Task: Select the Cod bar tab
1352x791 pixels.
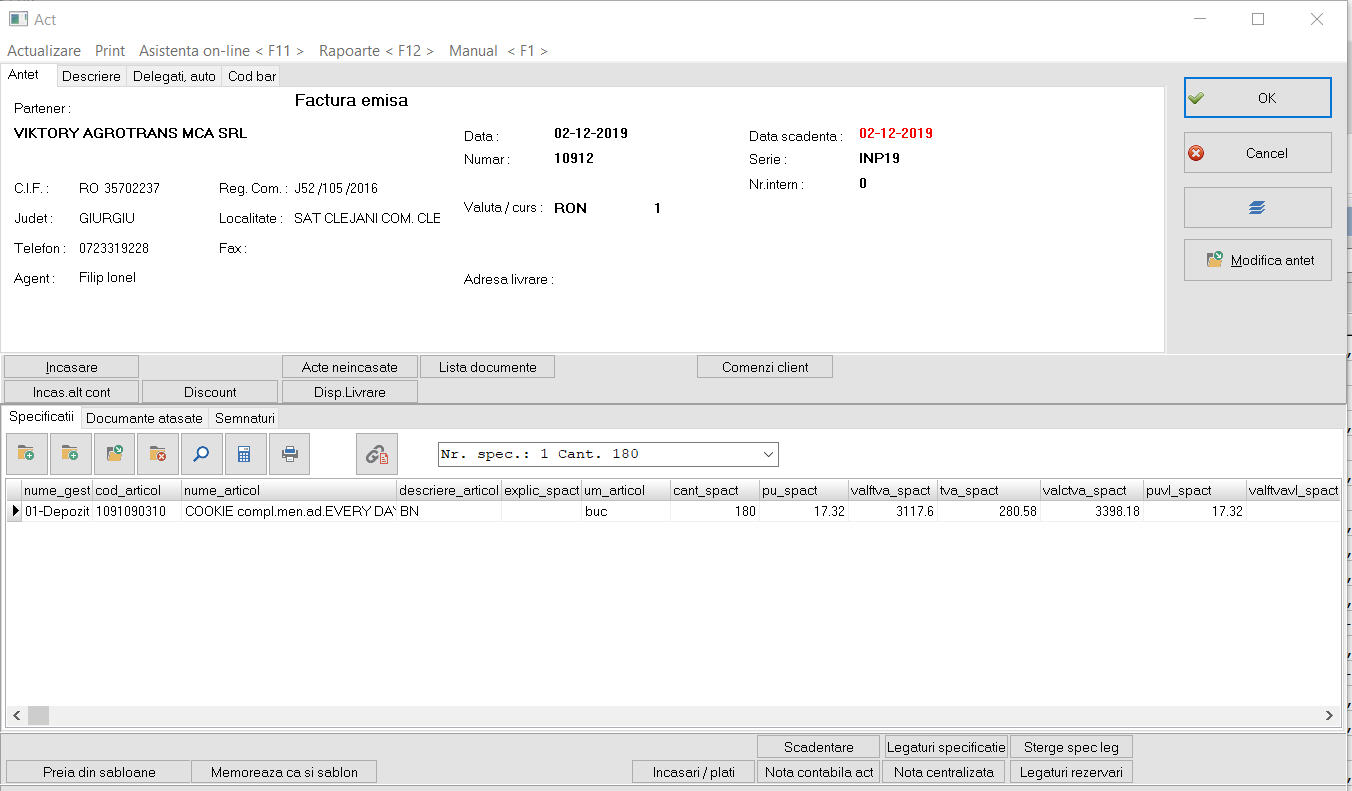Action: 251,76
